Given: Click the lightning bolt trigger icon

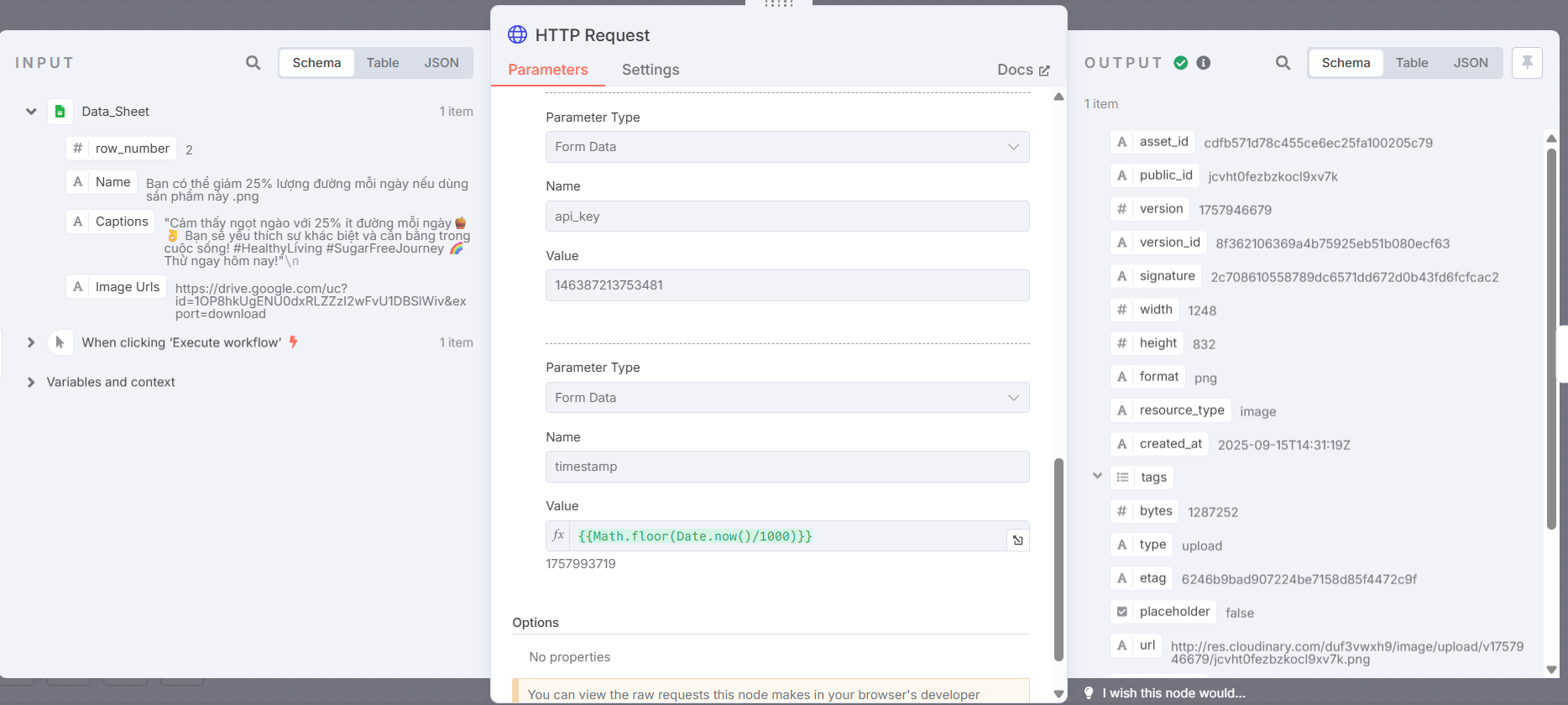Looking at the screenshot, I should (293, 342).
